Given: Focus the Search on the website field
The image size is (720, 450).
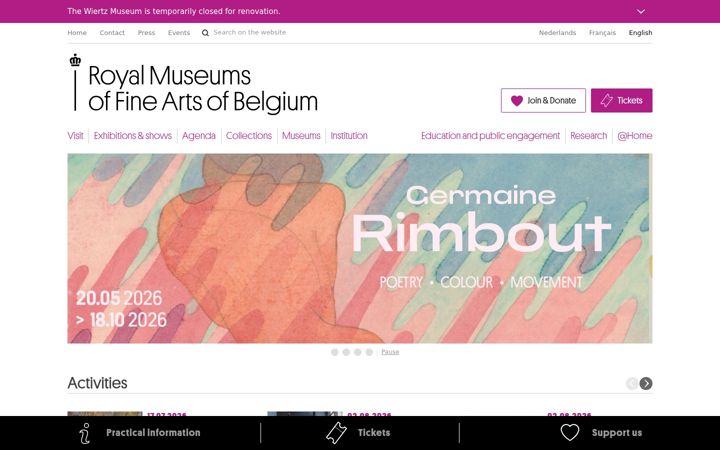Looking at the screenshot, I should 250,33.
